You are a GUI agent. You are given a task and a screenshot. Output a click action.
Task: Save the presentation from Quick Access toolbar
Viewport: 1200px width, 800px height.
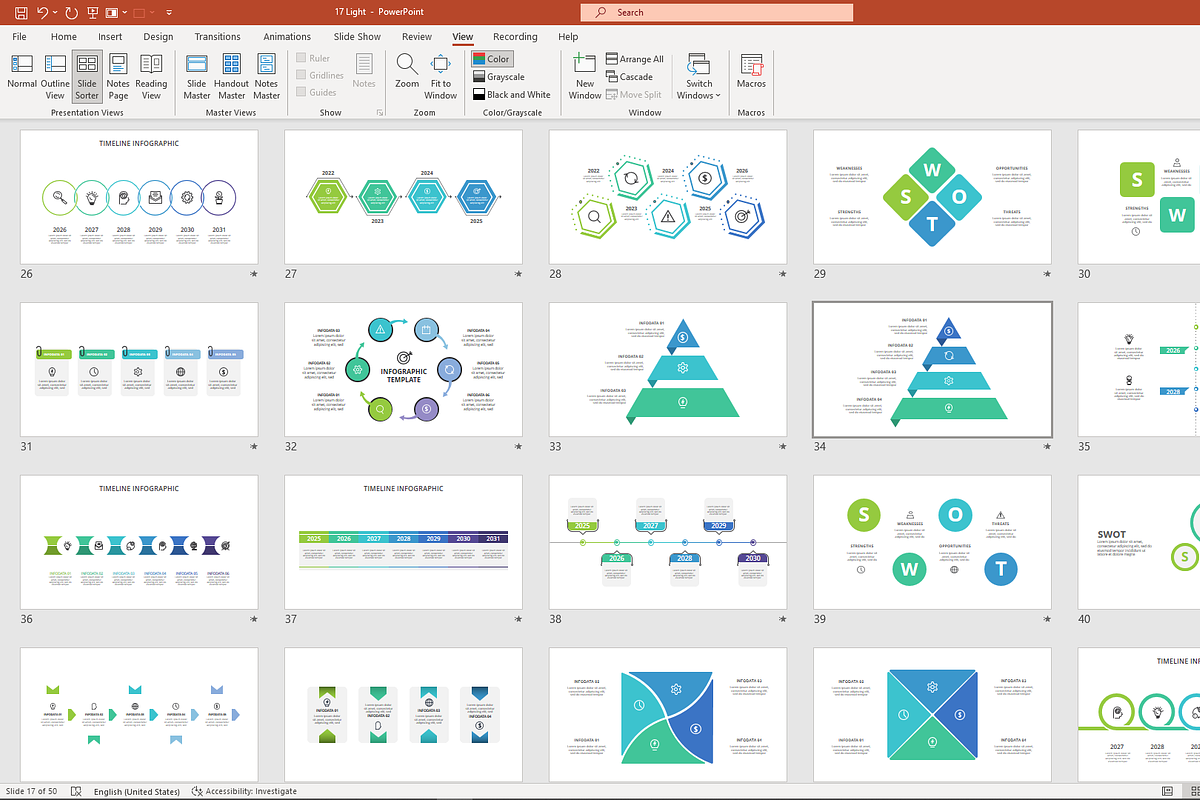tap(19, 13)
